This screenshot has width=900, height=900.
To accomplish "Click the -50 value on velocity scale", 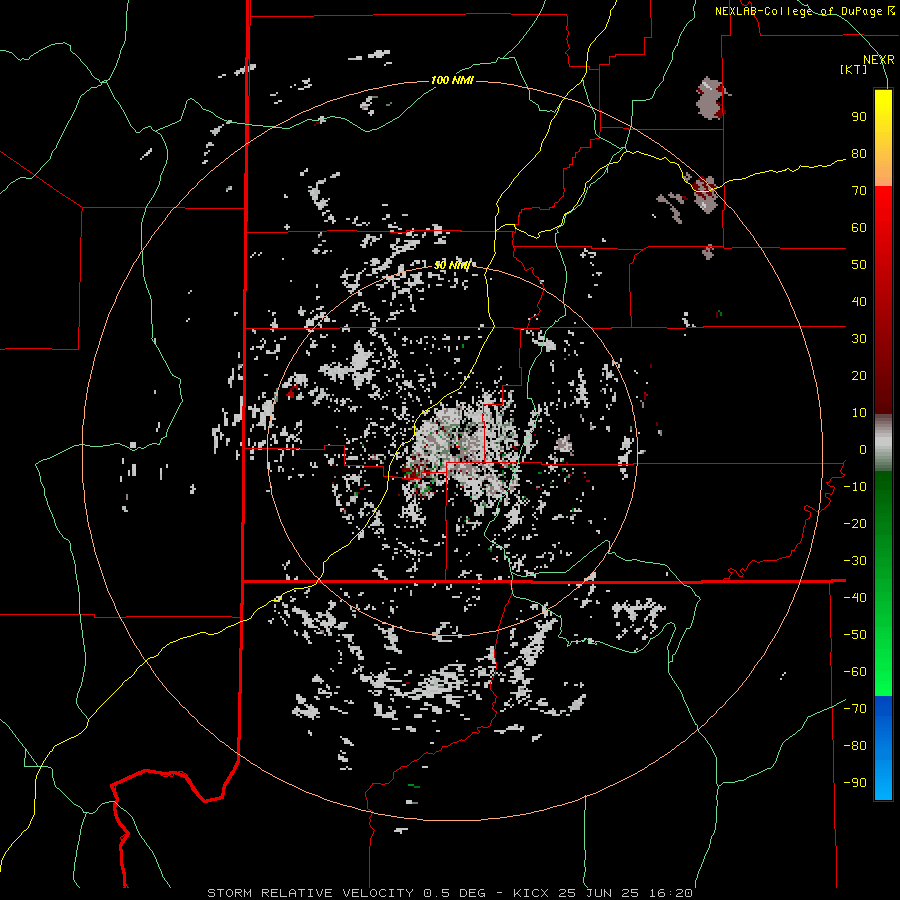I will pyautogui.click(x=855, y=635).
